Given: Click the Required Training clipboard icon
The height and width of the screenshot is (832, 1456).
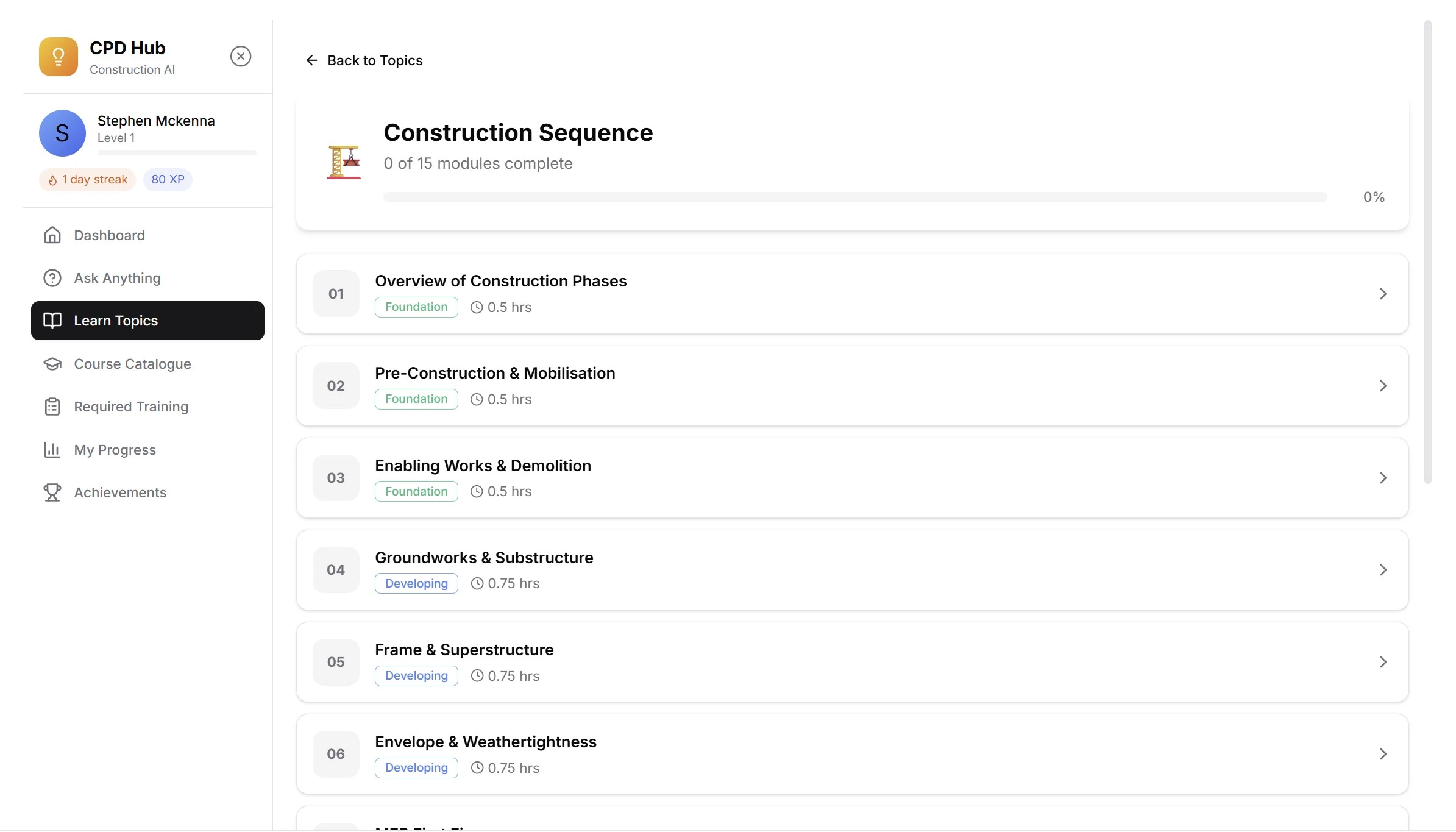Looking at the screenshot, I should point(52,407).
